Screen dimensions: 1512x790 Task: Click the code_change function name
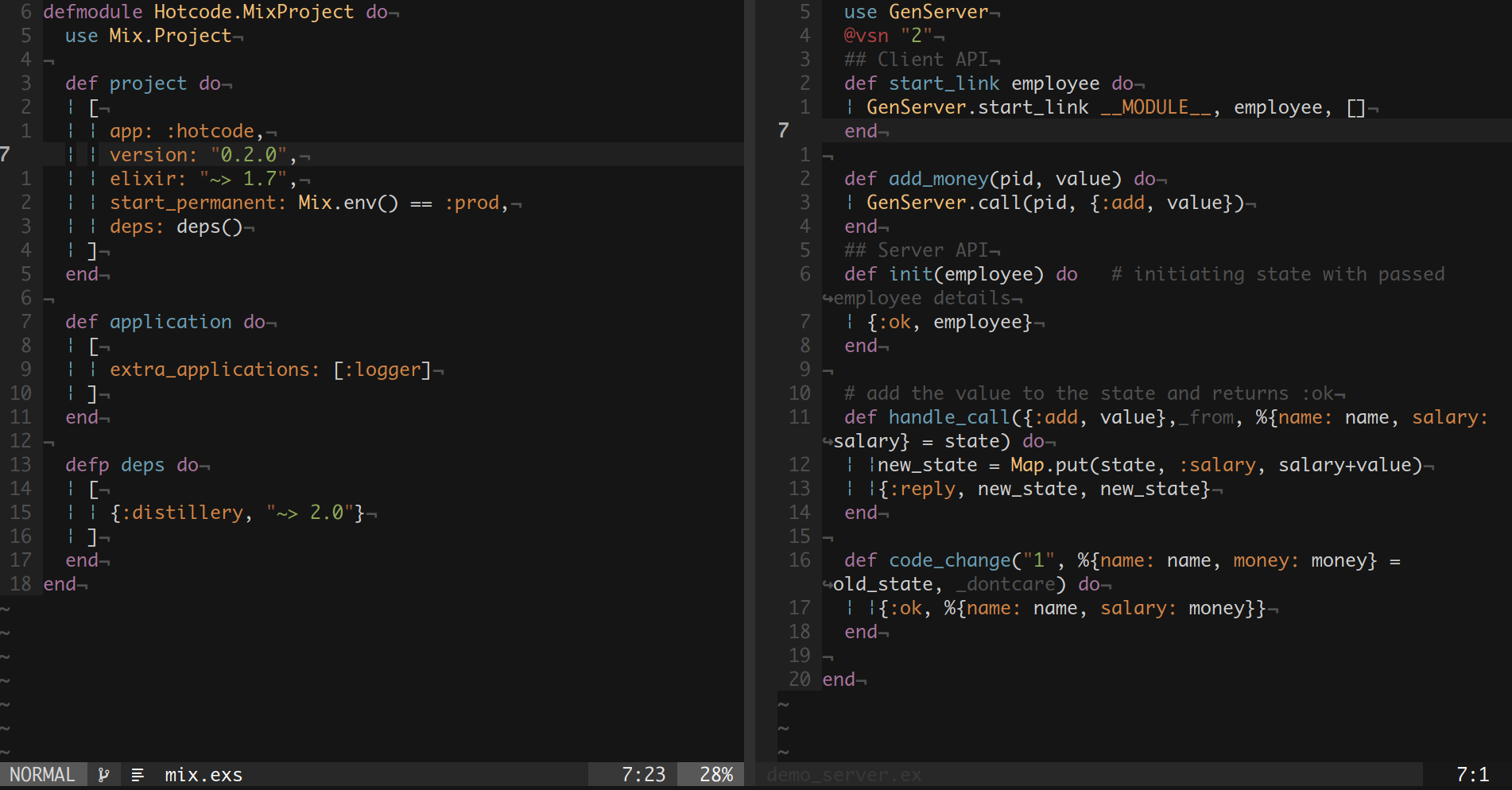949,560
